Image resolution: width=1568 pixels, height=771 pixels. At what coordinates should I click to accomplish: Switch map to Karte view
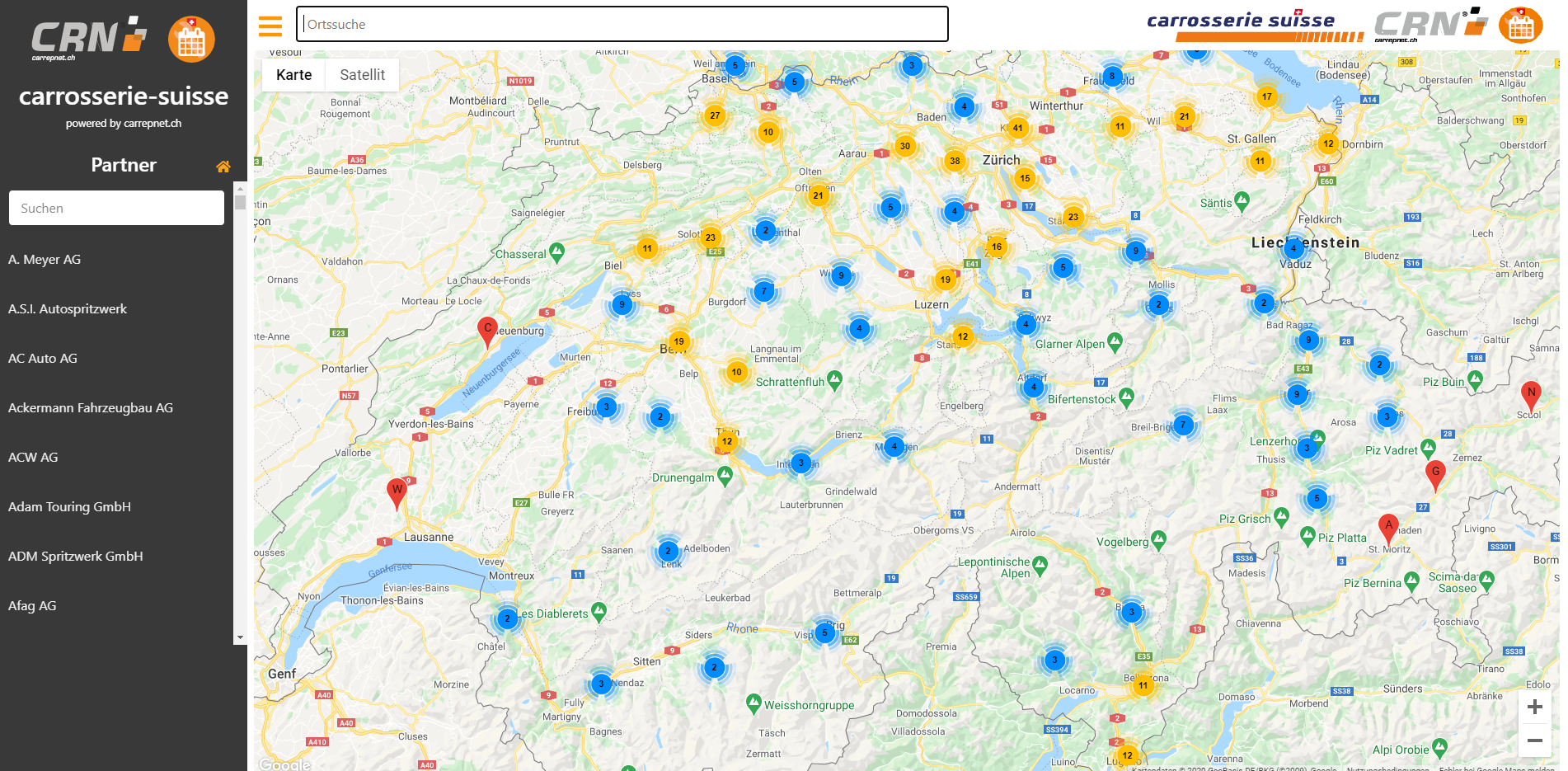(293, 75)
